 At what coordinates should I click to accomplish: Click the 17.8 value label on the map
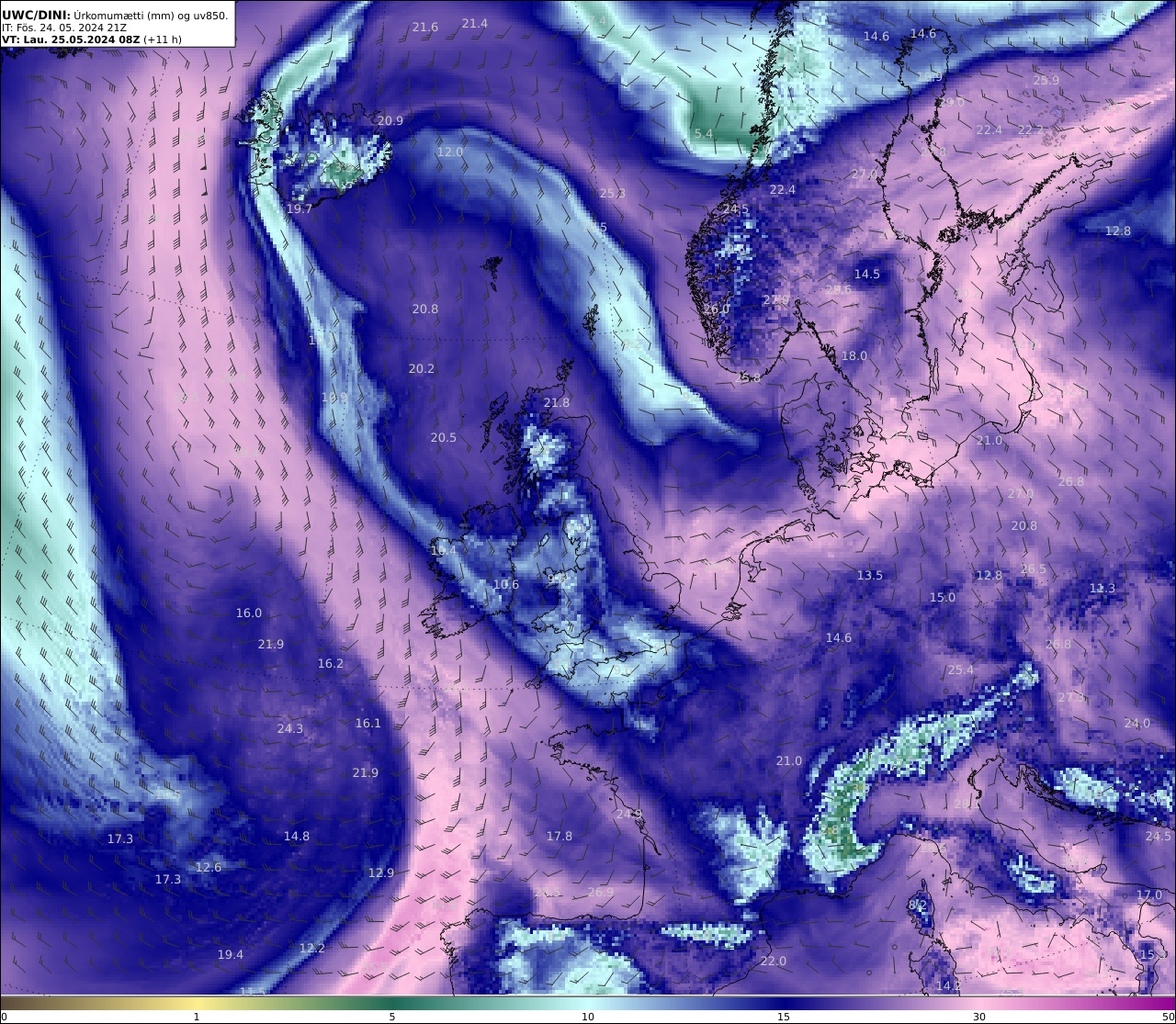[560, 837]
